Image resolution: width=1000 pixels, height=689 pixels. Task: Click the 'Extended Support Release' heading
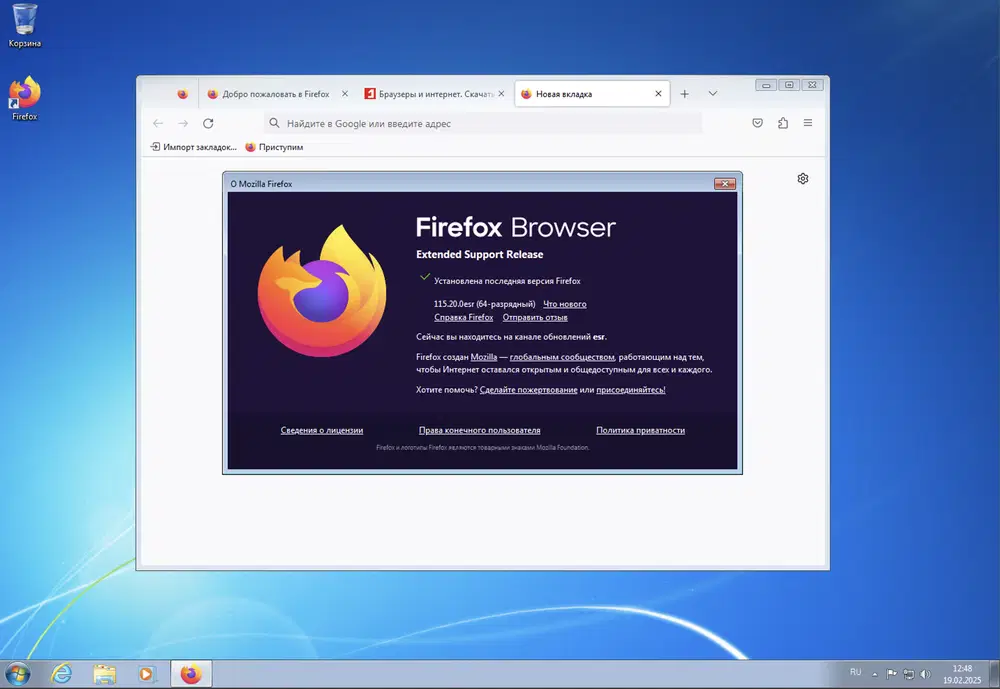(480, 254)
